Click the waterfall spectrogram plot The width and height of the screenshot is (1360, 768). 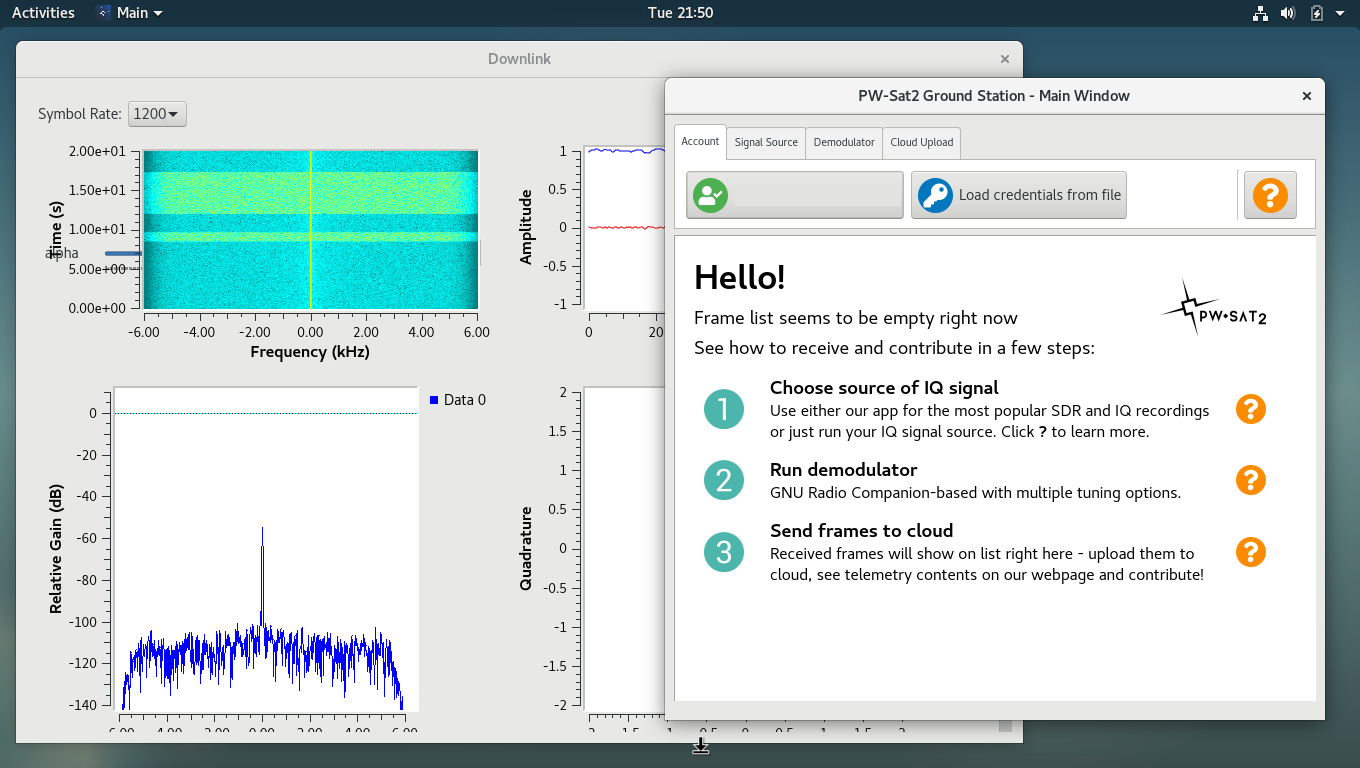point(310,230)
